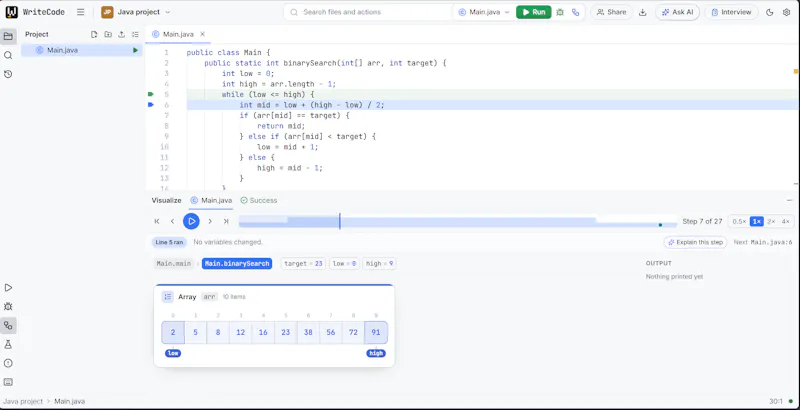Go to the previous visualization step
This screenshot has width=800, height=410.
click(172, 221)
